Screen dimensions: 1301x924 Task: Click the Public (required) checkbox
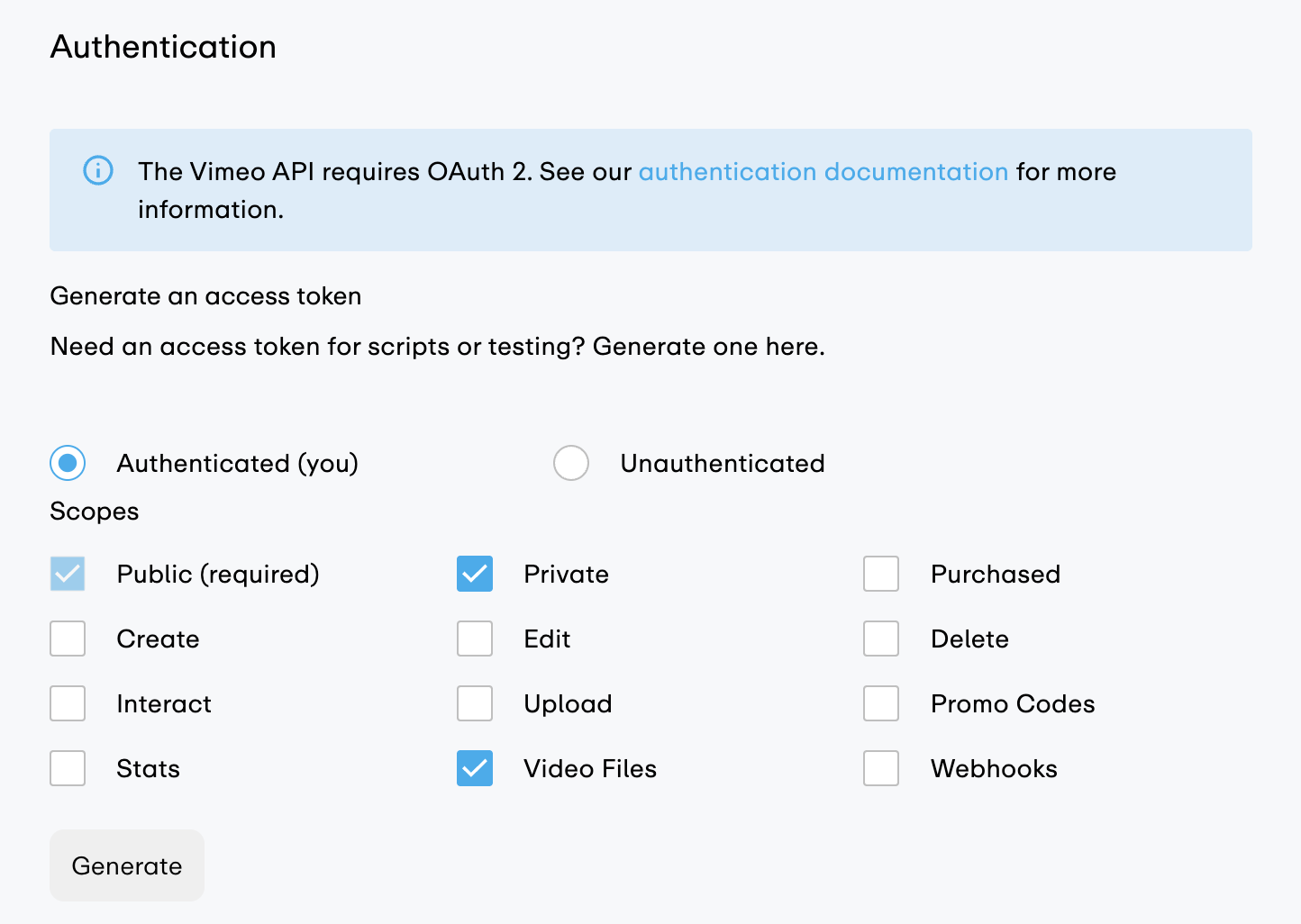(x=68, y=574)
